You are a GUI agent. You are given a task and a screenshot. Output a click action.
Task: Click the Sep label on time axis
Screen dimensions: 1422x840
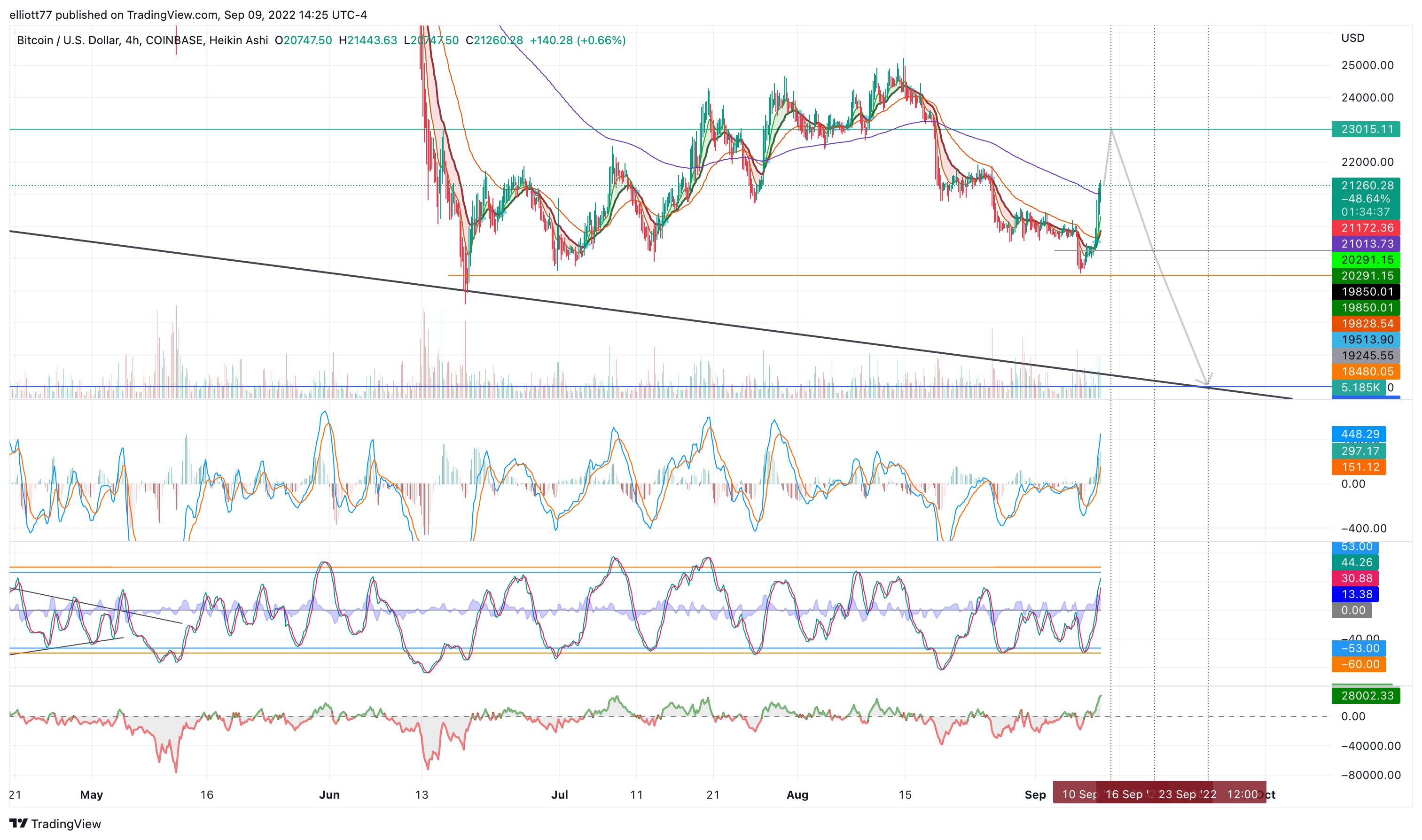[1035, 795]
